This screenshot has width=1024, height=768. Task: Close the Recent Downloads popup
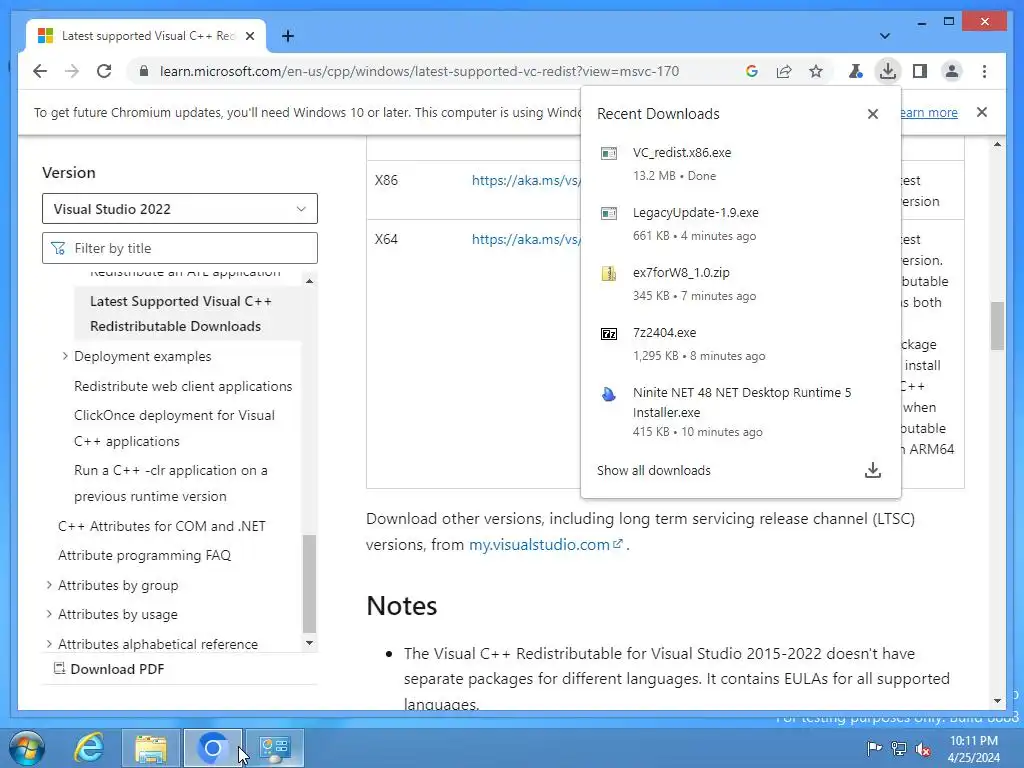point(872,114)
